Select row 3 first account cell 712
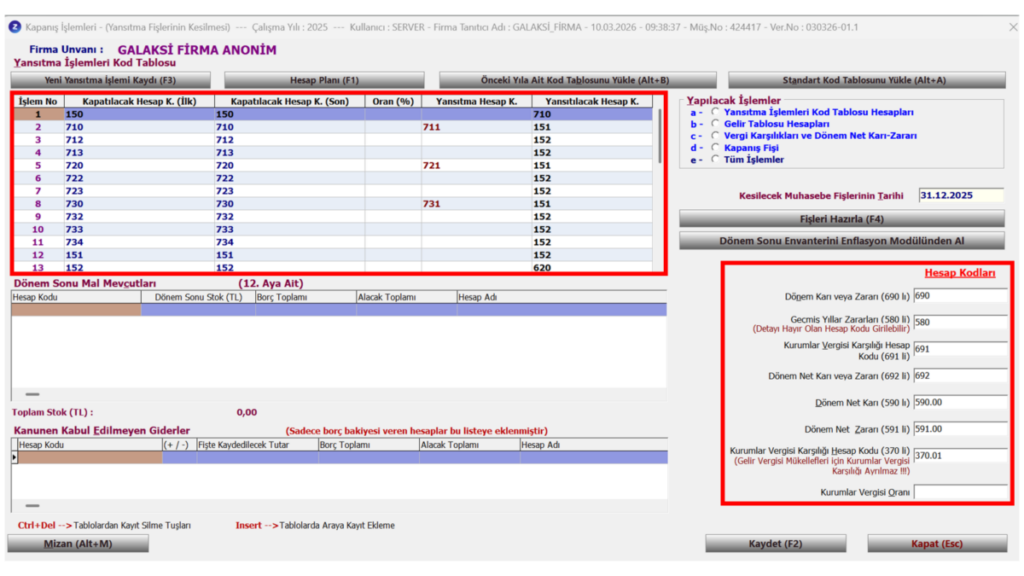This screenshot has width=1024, height=576. point(138,140)
